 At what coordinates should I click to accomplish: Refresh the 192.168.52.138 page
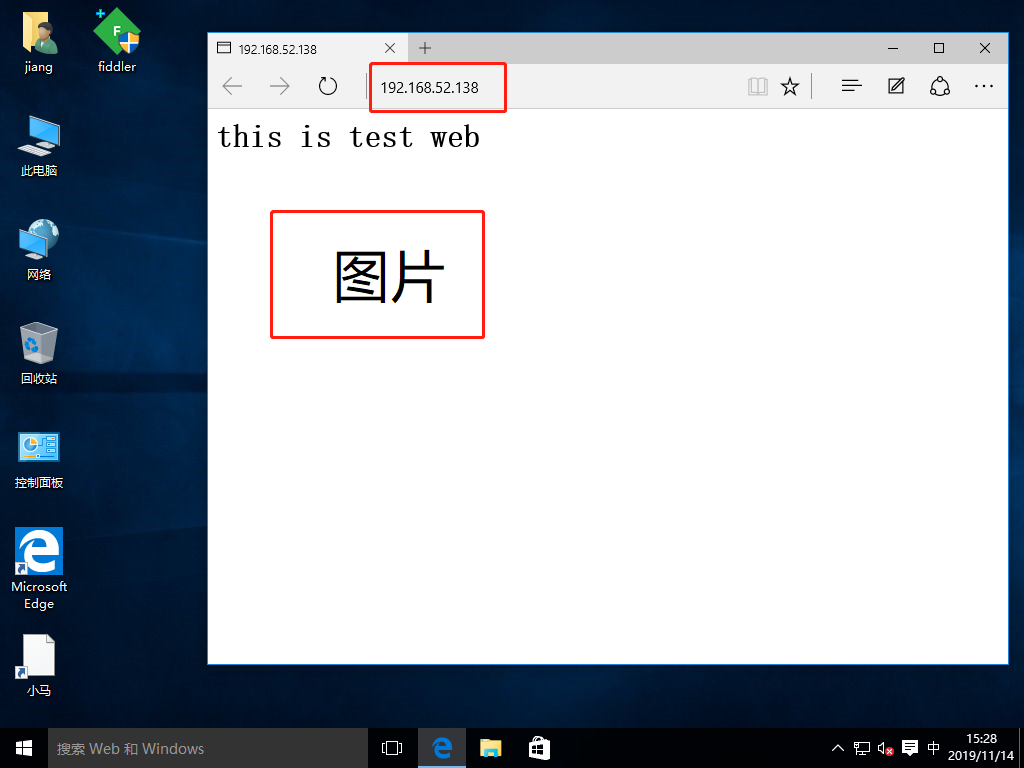328,86
